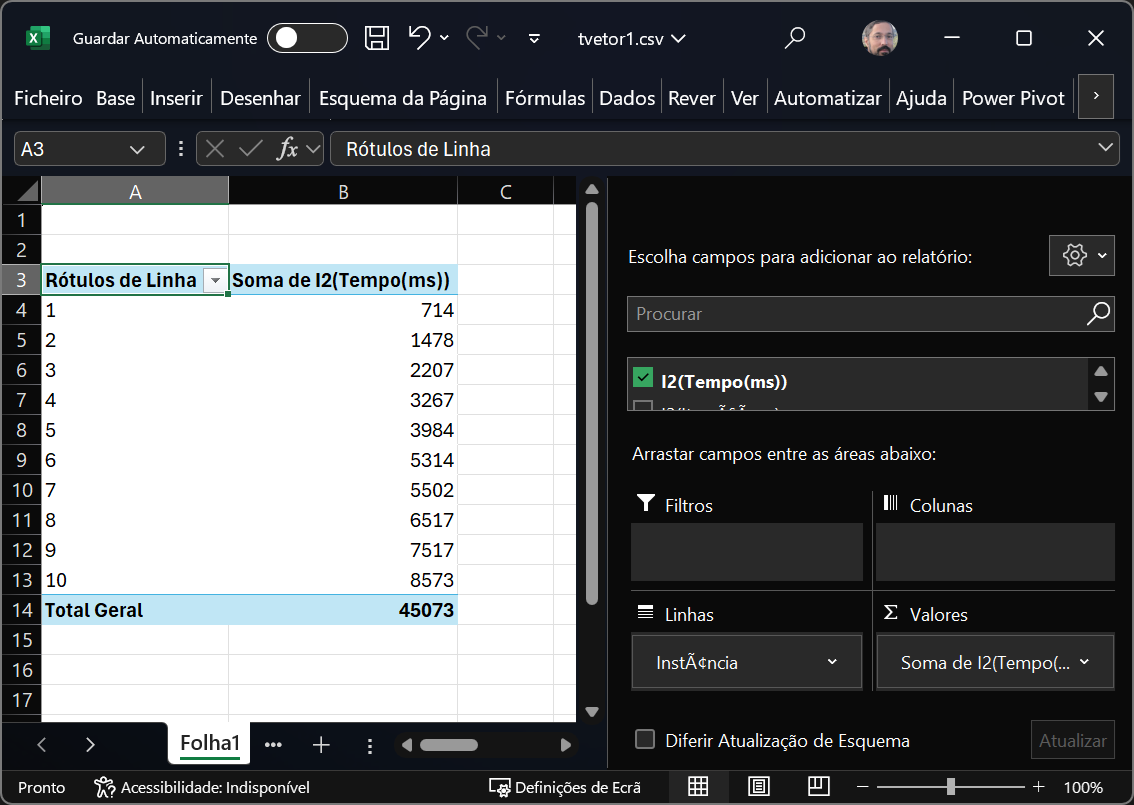Viewport: 1134px width, 805px height.
Task: Open the pivot fields gear tools menu
Action: pos(1075,256)
